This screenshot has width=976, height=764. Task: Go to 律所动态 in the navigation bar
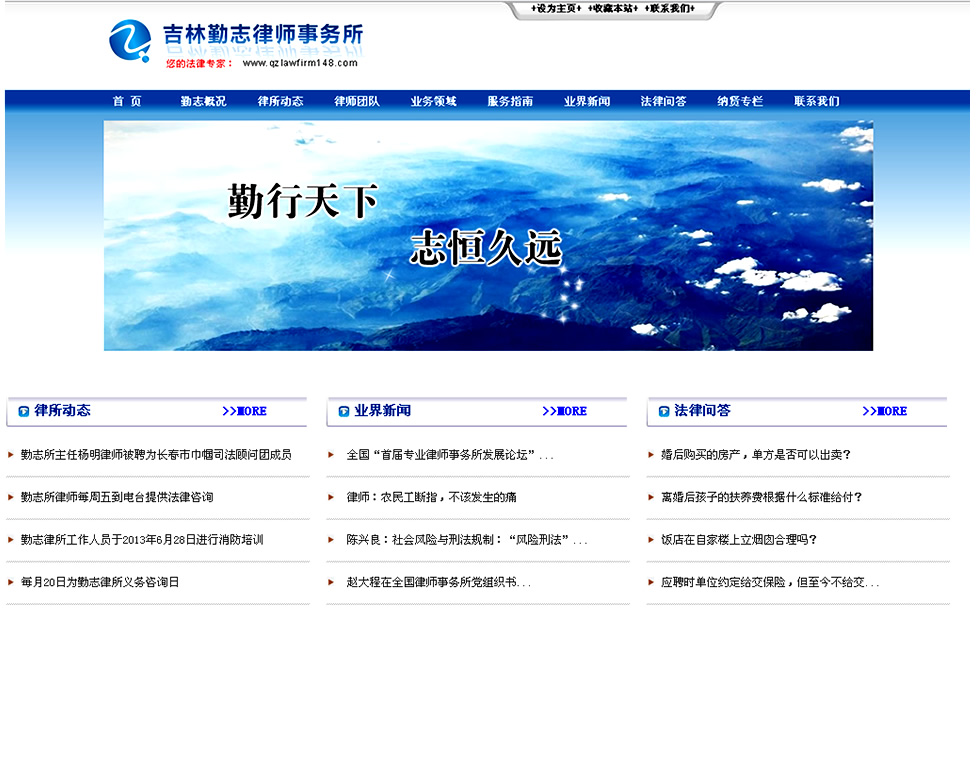280,101
